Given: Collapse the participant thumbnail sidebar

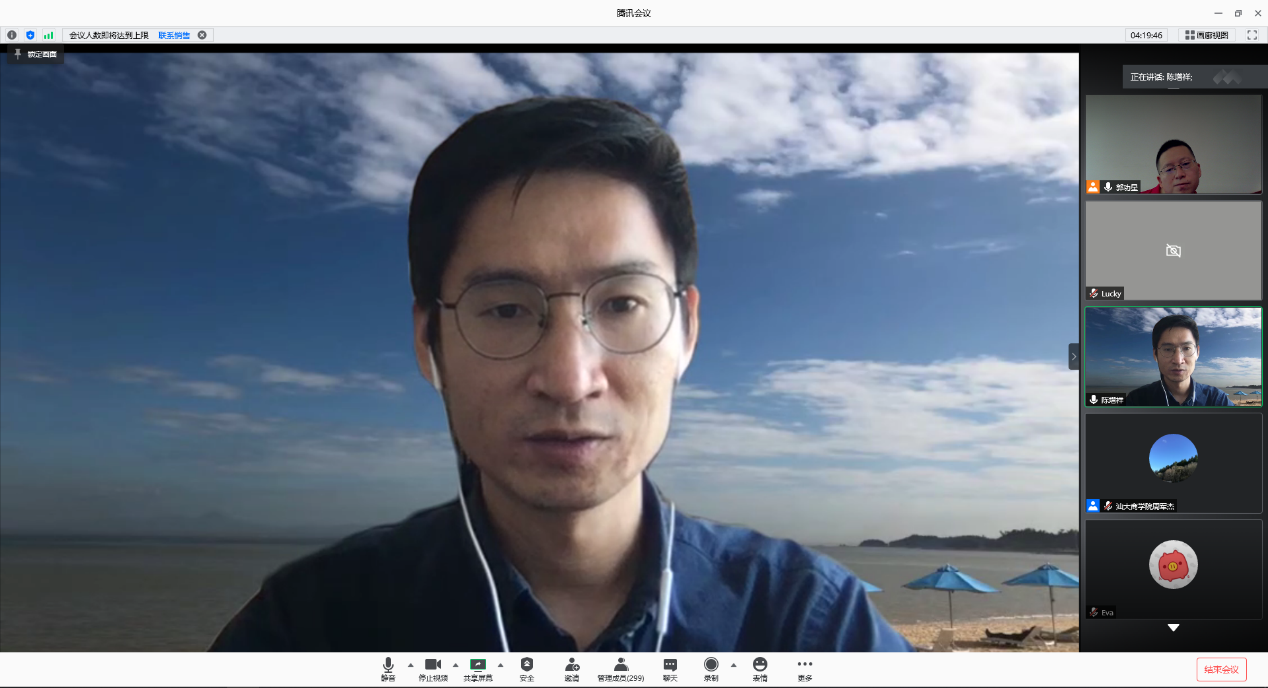Looking at the screenshot, I should coord(1074,357).
